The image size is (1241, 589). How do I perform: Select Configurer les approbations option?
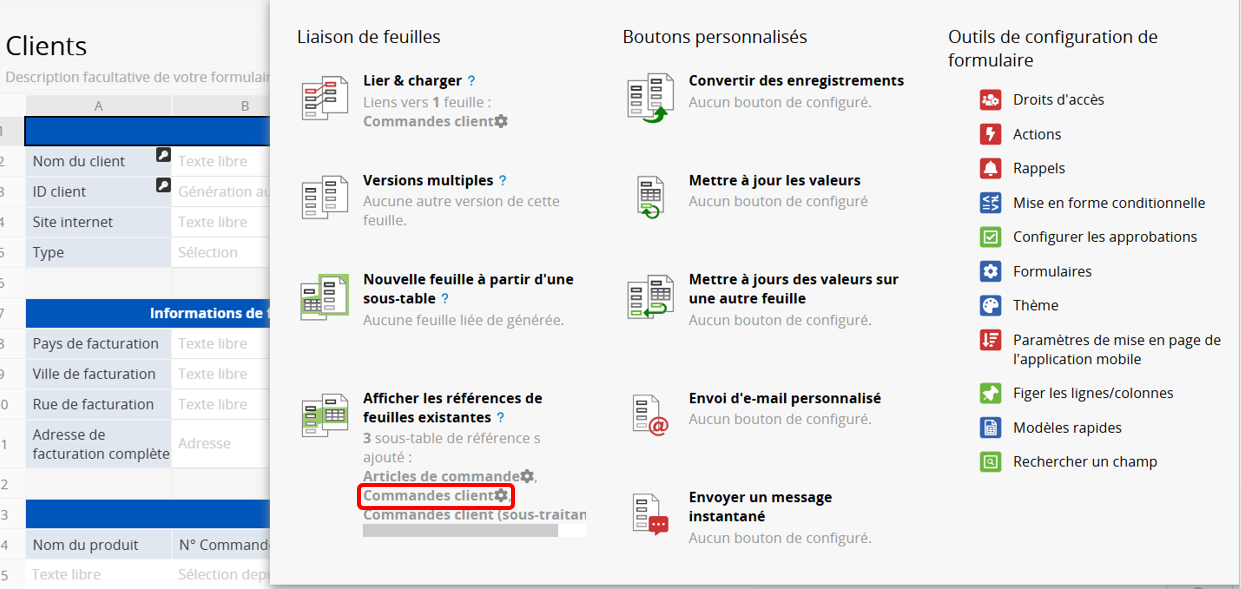point(1104,237)
